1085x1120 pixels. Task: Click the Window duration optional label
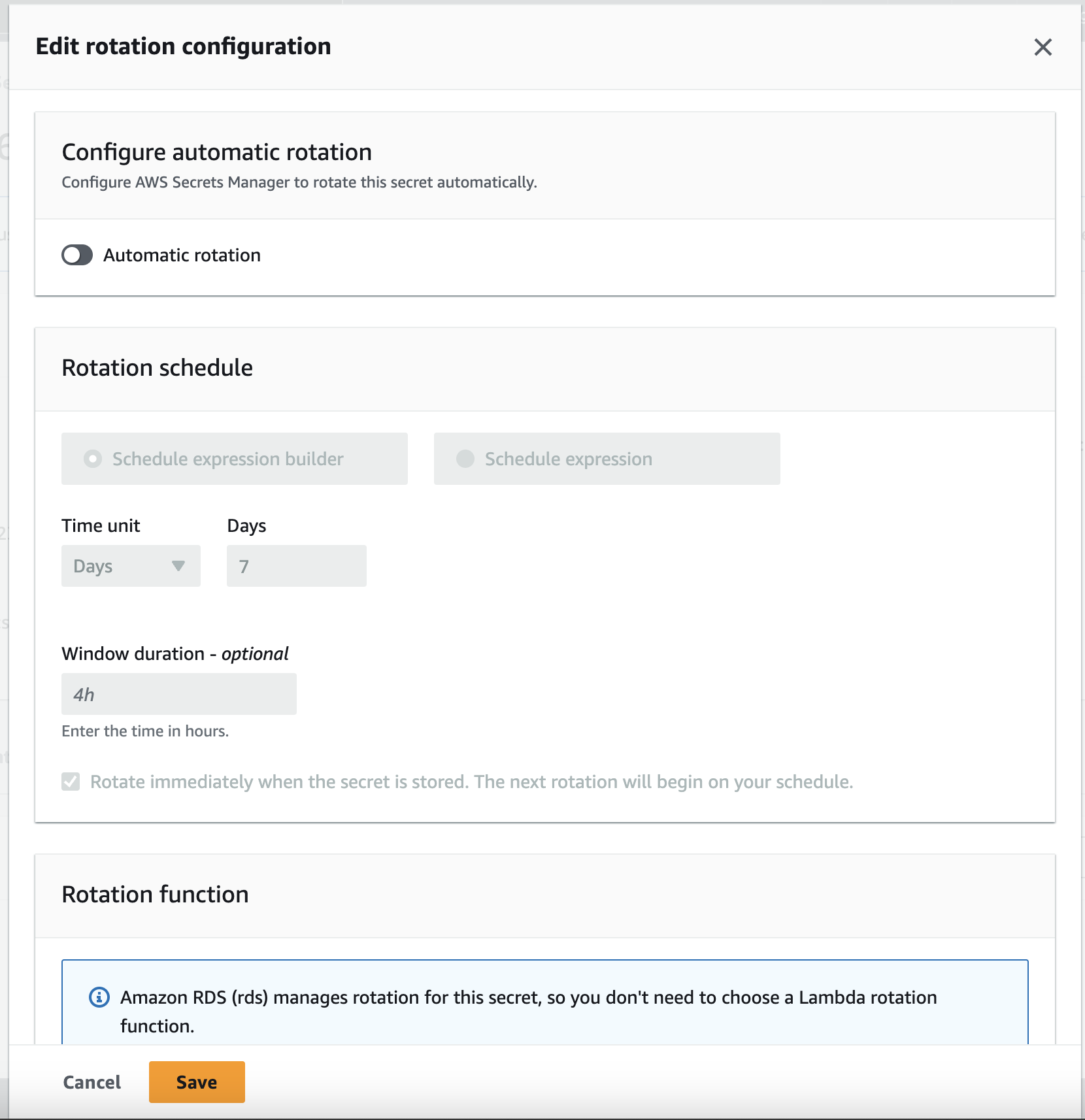click(175, 654)
